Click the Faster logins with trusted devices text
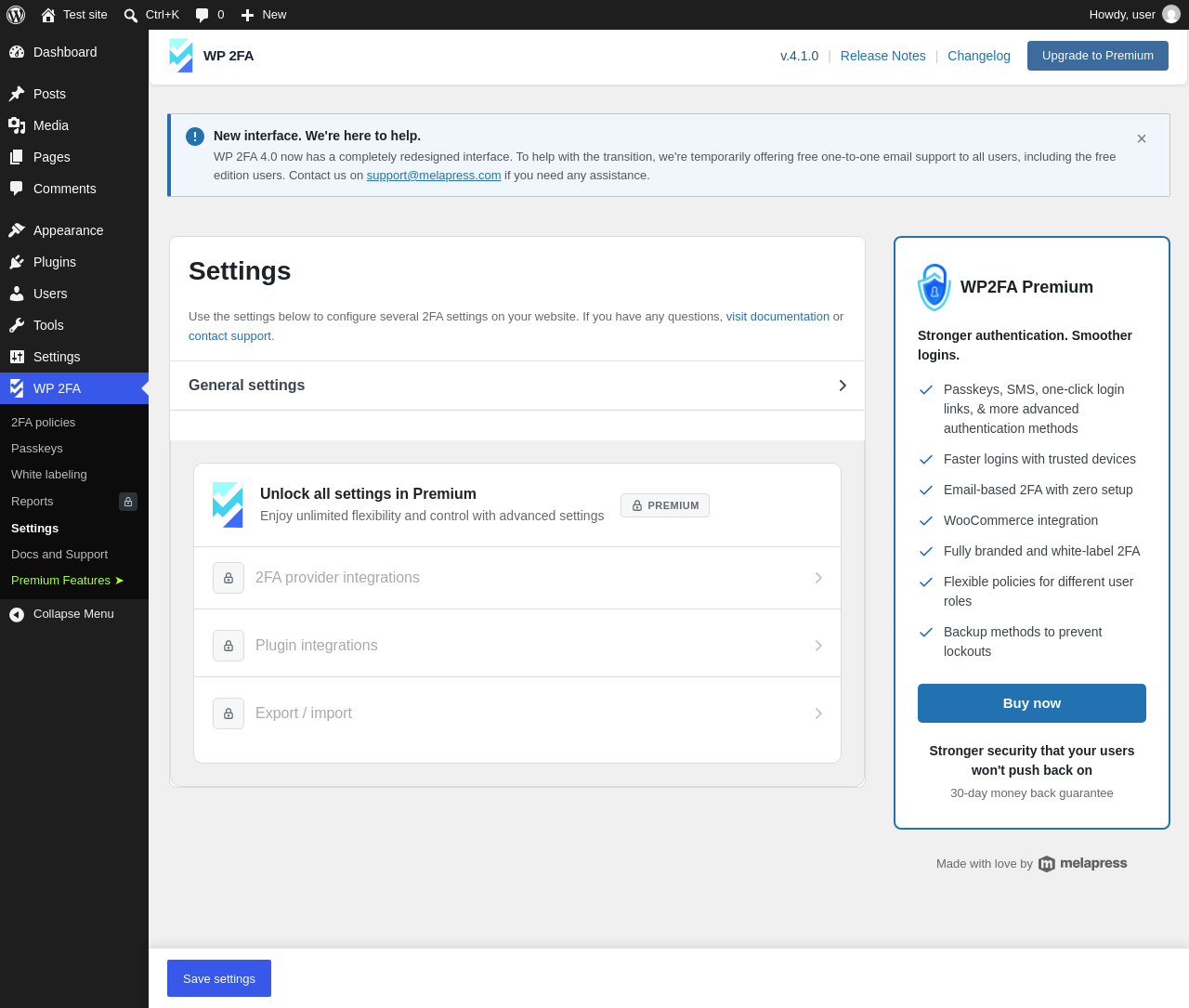The height and width of the screenshot is (1008, 1189). point(1039,459)
